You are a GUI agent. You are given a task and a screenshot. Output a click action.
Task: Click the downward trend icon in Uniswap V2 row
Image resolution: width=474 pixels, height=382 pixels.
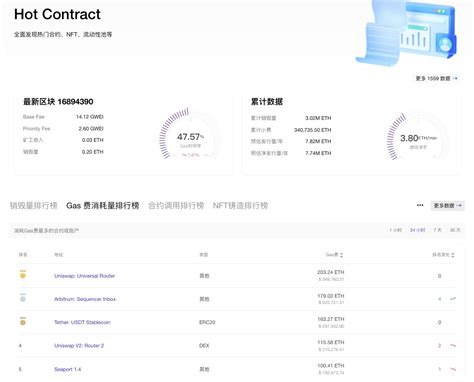point(453,345)
